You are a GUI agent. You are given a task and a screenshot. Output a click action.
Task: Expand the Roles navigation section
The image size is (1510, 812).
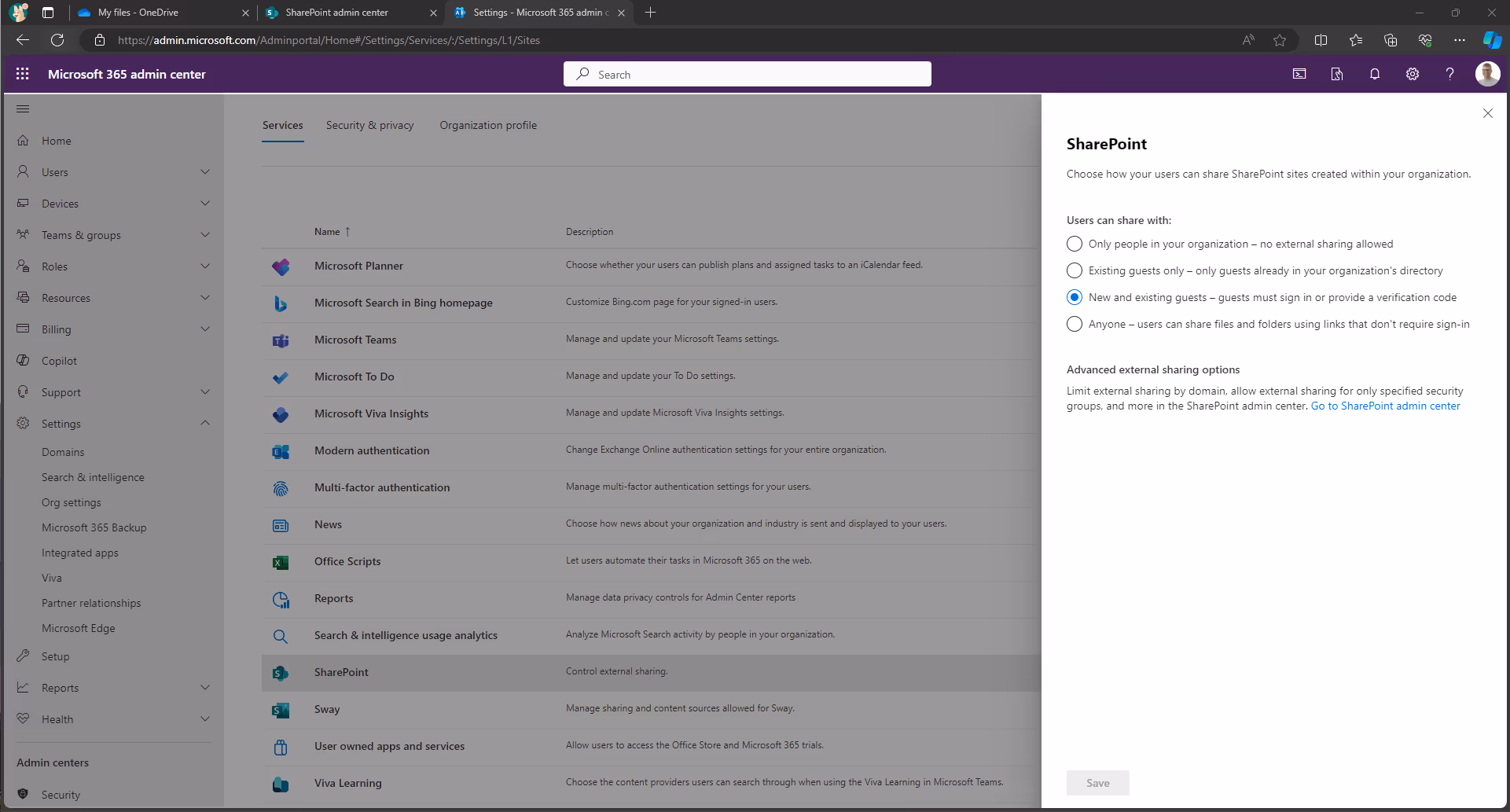(205, 266)
